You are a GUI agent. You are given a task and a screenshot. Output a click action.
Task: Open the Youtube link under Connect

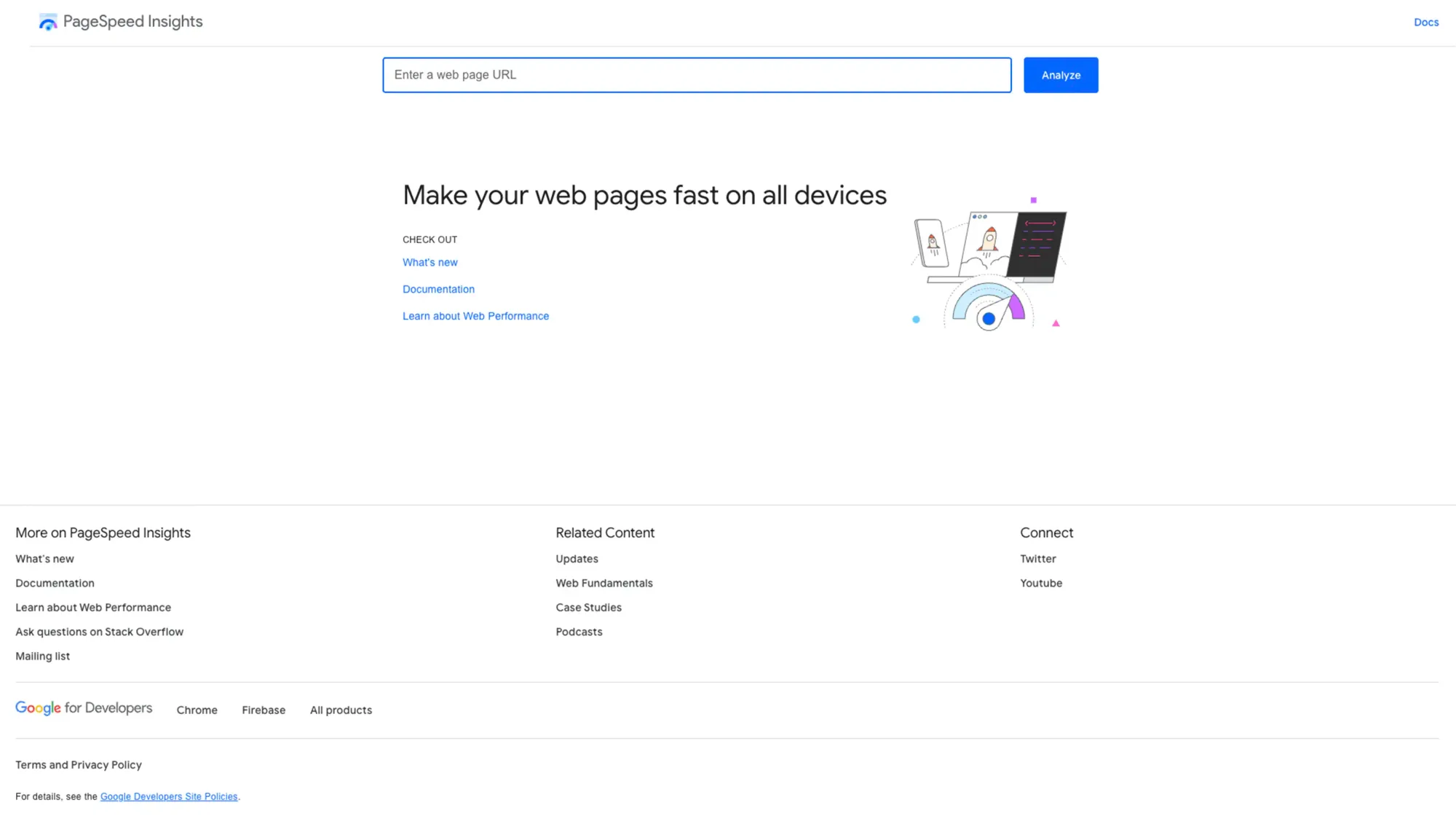pyautogui.click(x=1040, y=584)
